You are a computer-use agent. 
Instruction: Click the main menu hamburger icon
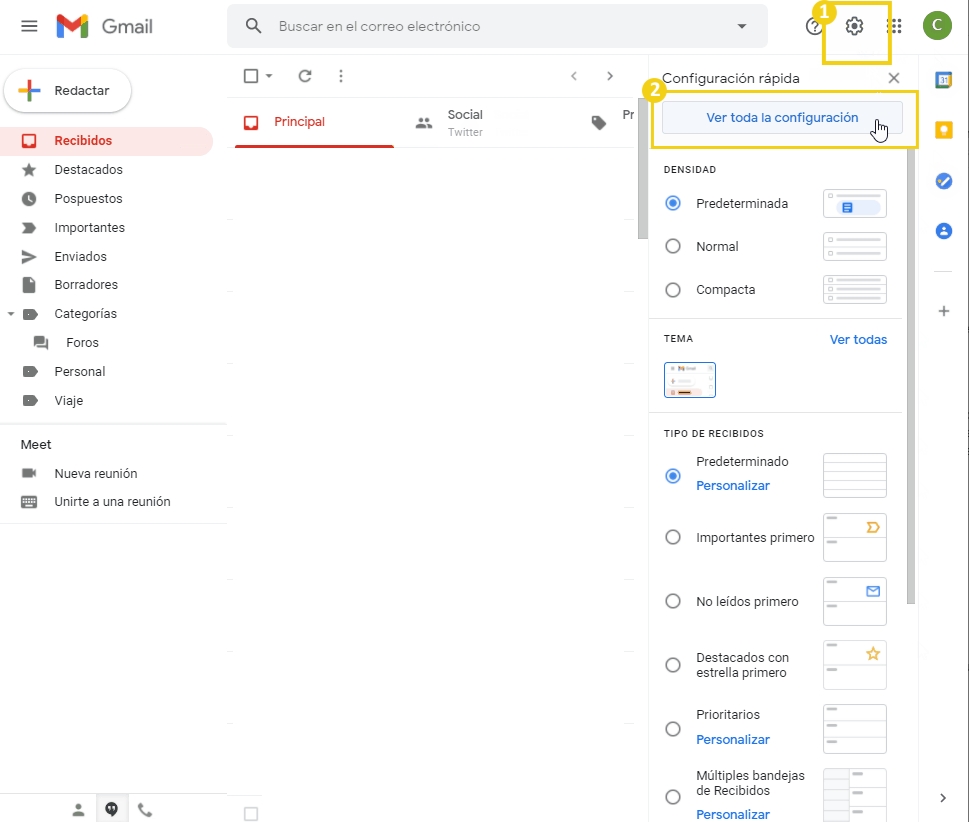pyautogui.click(x=29, y=26)
